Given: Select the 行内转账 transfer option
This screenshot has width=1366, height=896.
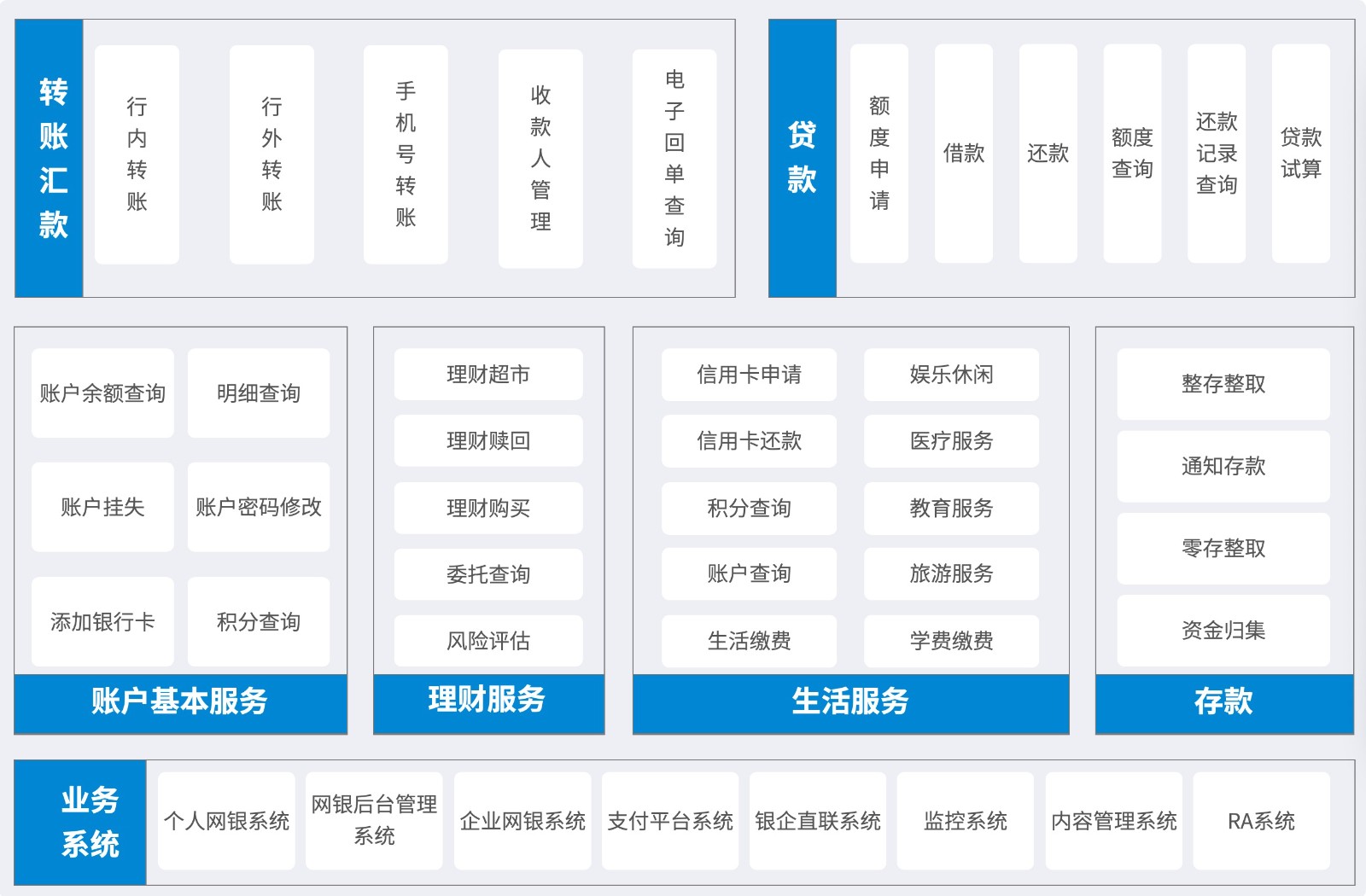Looking at the screenshot, I should point(137,155).
